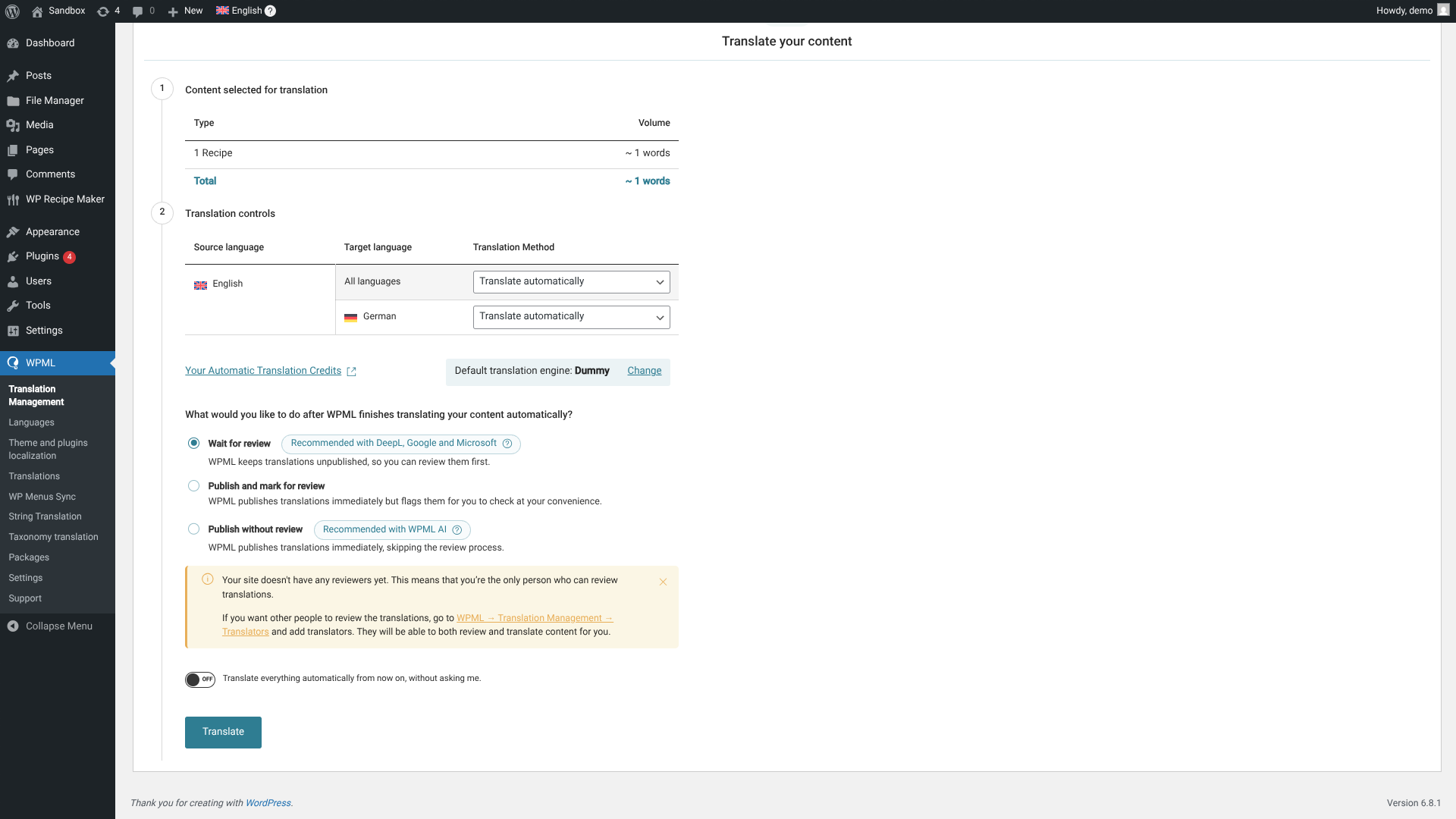The image size is (1456, 819).
Task: Click the Comments icon in sidebar
Action: 13,174
